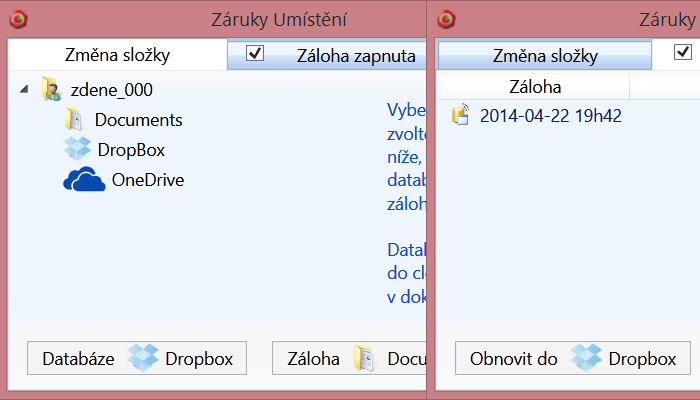Viewport: 700px width, 400px height.
Task: Click the Documents folder icon in tree
Action: point(74,120)
